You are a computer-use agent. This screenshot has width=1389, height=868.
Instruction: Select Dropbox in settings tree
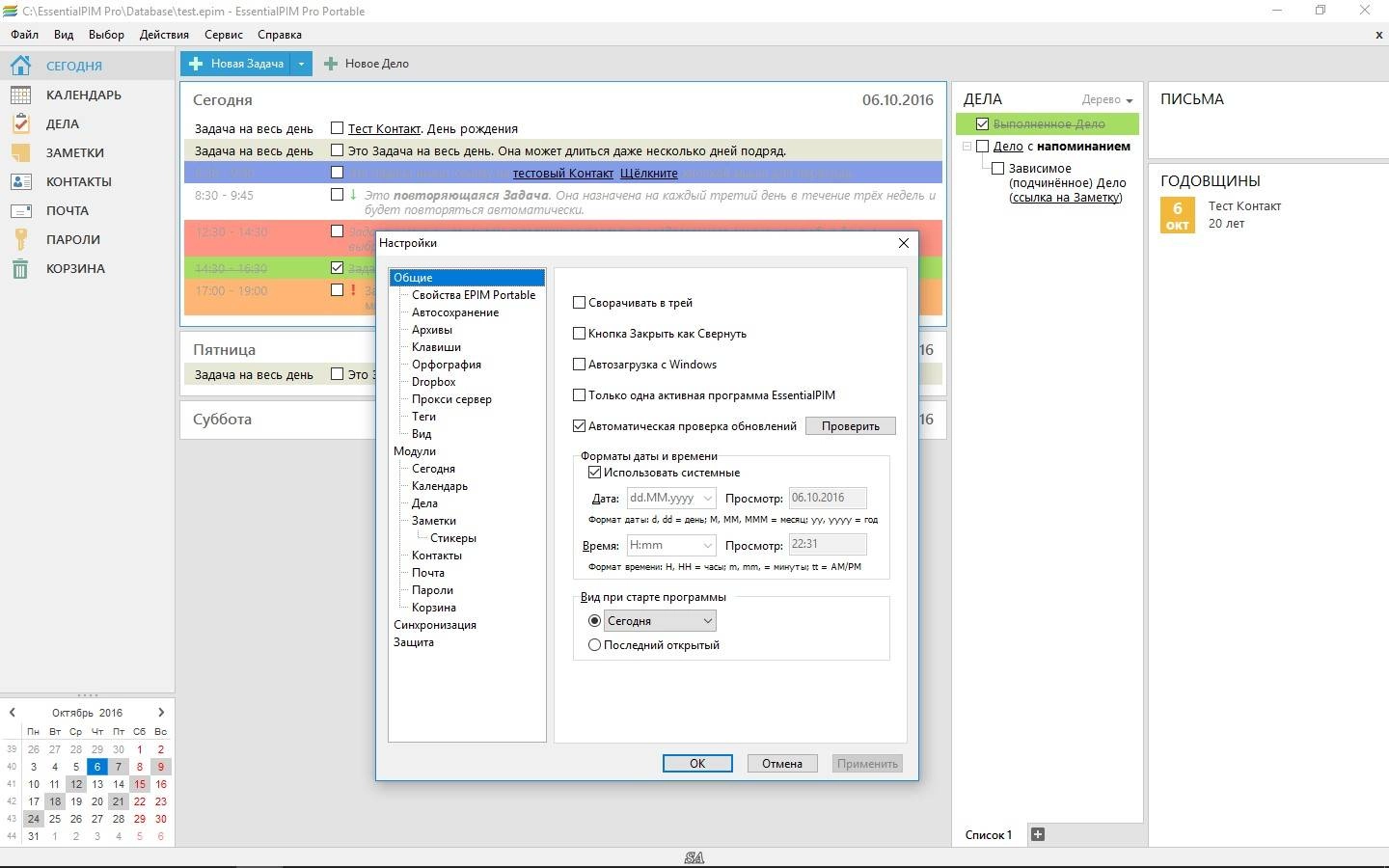tap(434, 382)
